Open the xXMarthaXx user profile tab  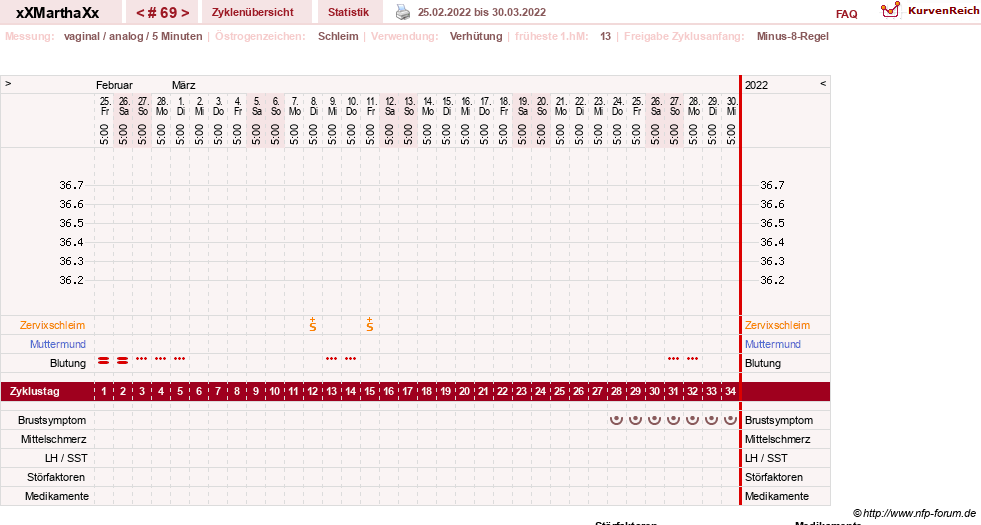click(58, 13)
